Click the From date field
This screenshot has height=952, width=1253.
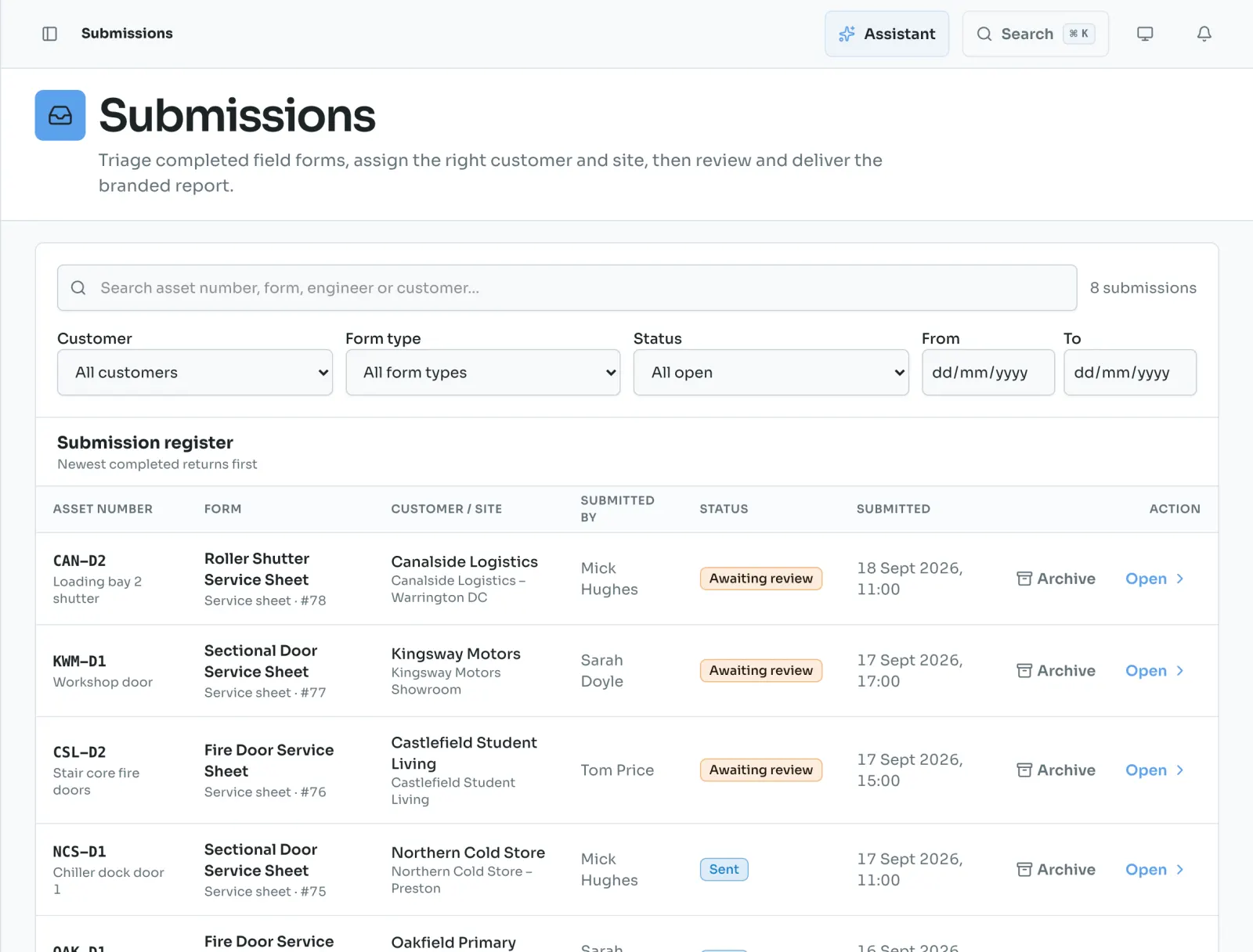pos(988,373)
